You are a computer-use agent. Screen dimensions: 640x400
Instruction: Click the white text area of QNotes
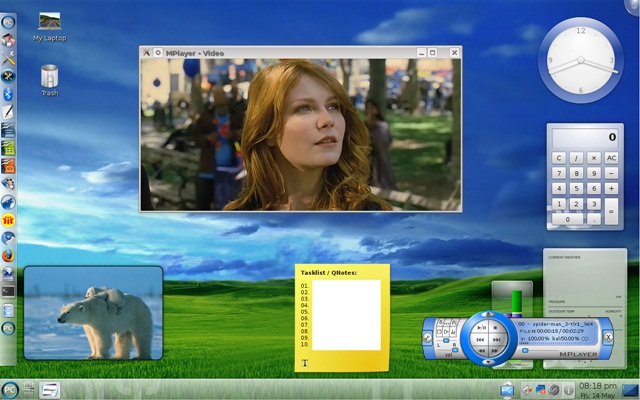(346, 315)
